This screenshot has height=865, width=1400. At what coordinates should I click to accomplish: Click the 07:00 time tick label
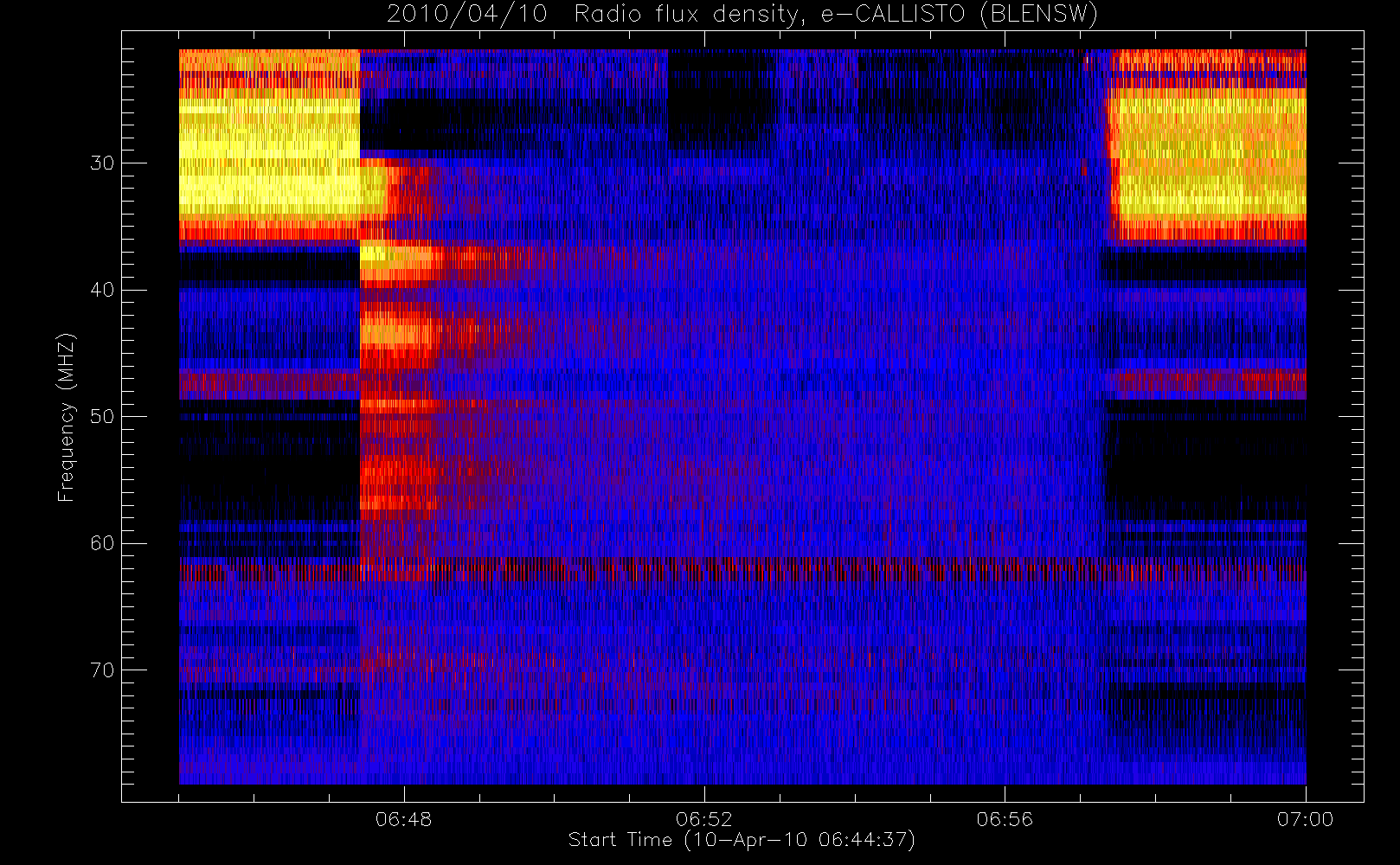click(1305, 818)
